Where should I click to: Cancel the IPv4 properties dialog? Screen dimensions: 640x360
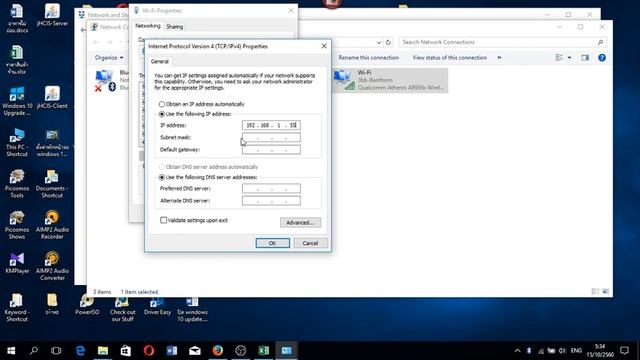click(310, 243)
